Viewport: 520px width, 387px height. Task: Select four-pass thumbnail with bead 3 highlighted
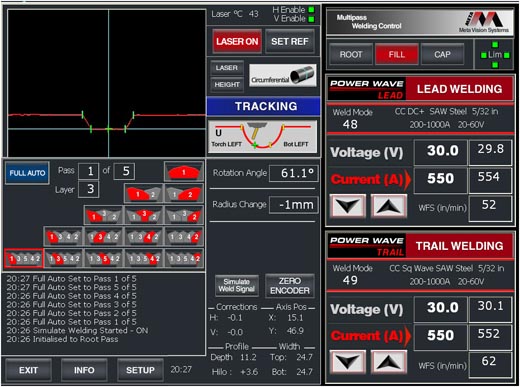[104, 237]
